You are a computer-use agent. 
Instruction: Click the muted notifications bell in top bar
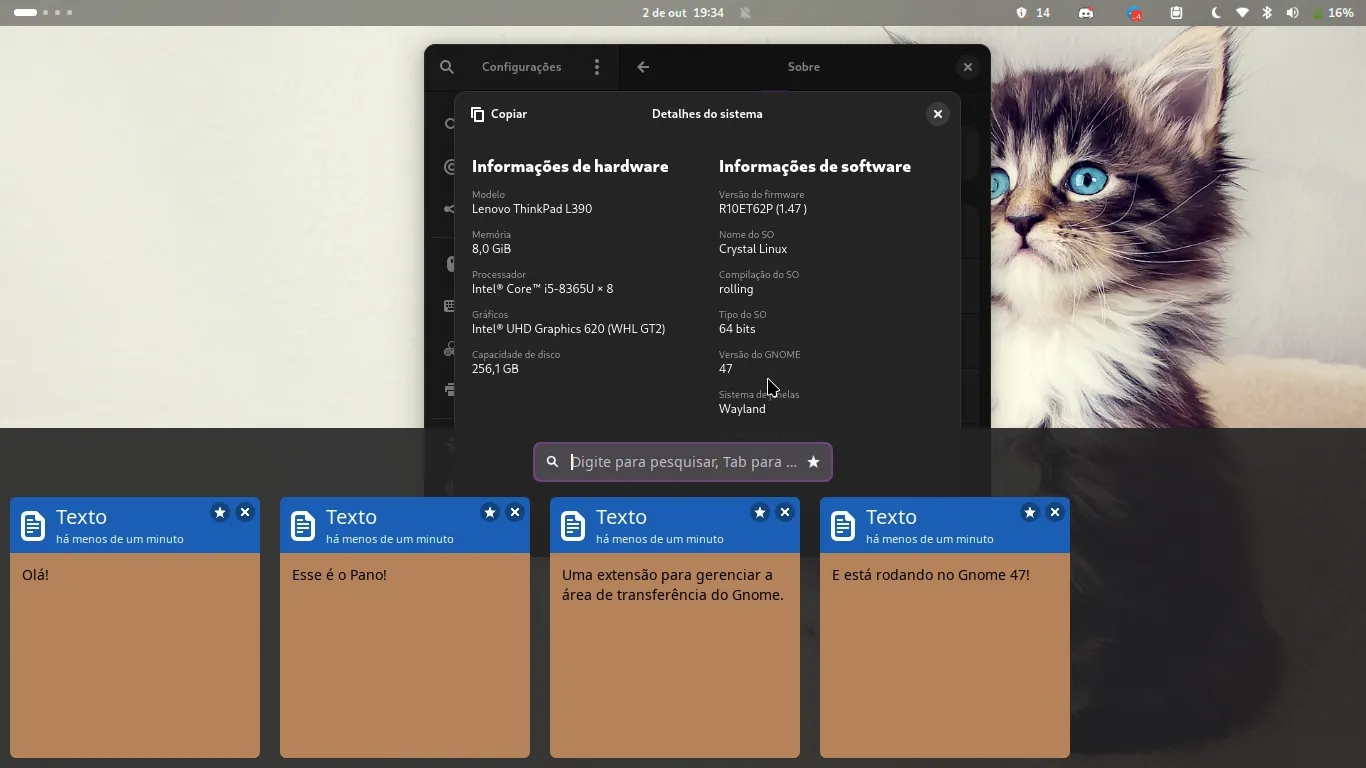pyautogui.click(x=746, y=13)
